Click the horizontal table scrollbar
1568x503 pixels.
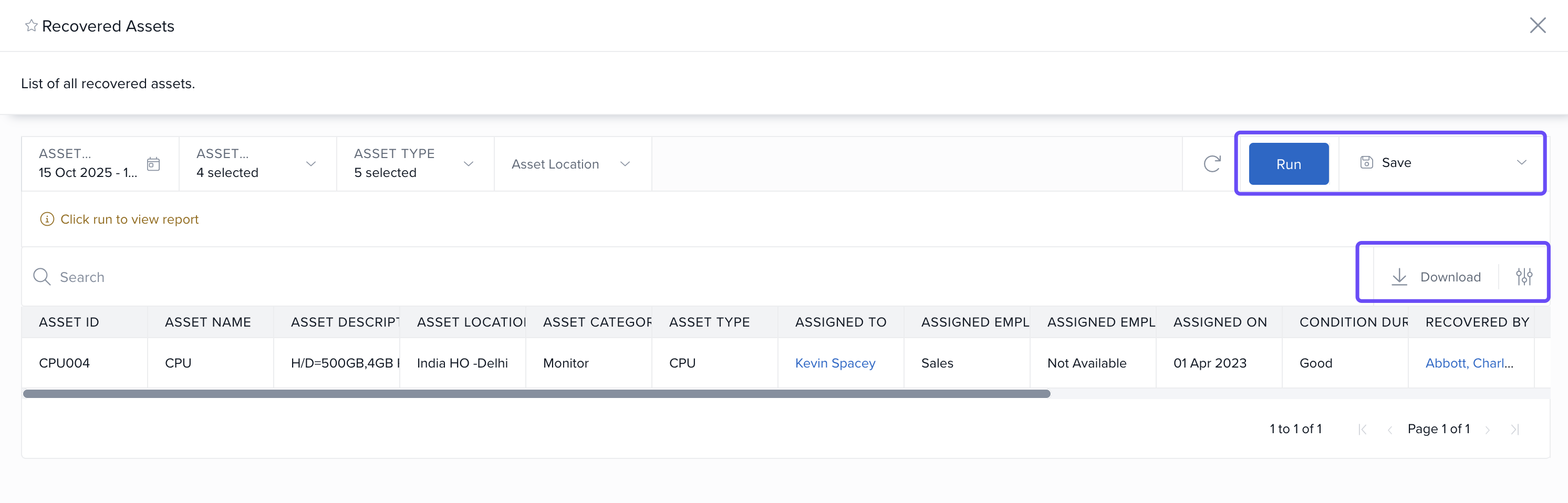536,393
